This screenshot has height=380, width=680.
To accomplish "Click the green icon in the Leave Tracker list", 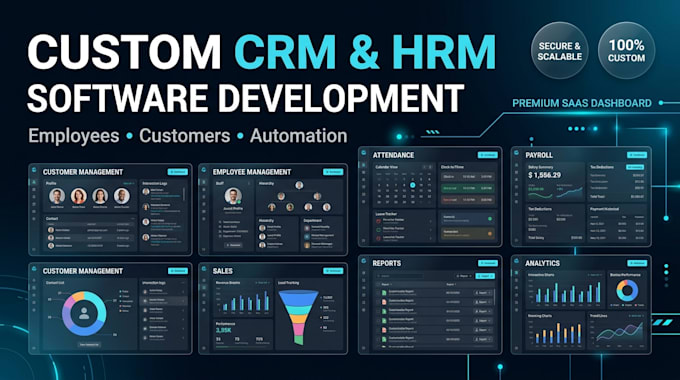I will click(x=379, y=230).
